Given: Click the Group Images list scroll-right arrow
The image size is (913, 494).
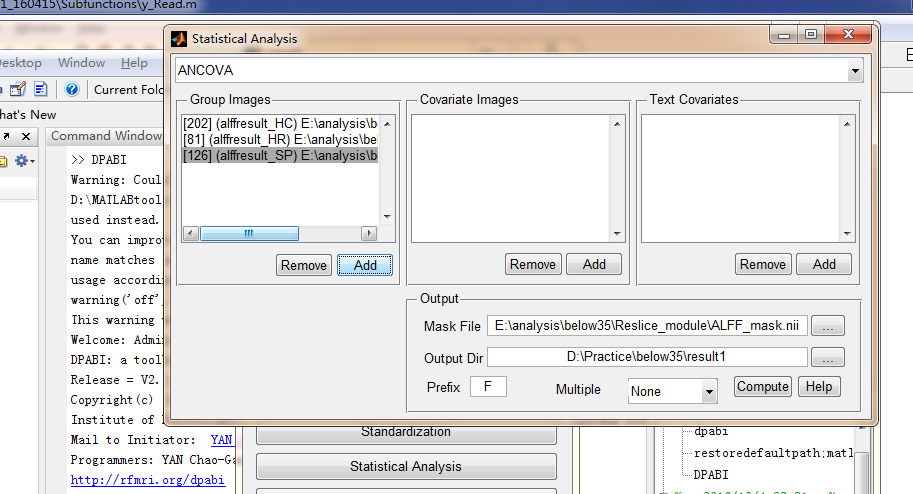Looking at the screenshot, I should click(x=369, y=234).
